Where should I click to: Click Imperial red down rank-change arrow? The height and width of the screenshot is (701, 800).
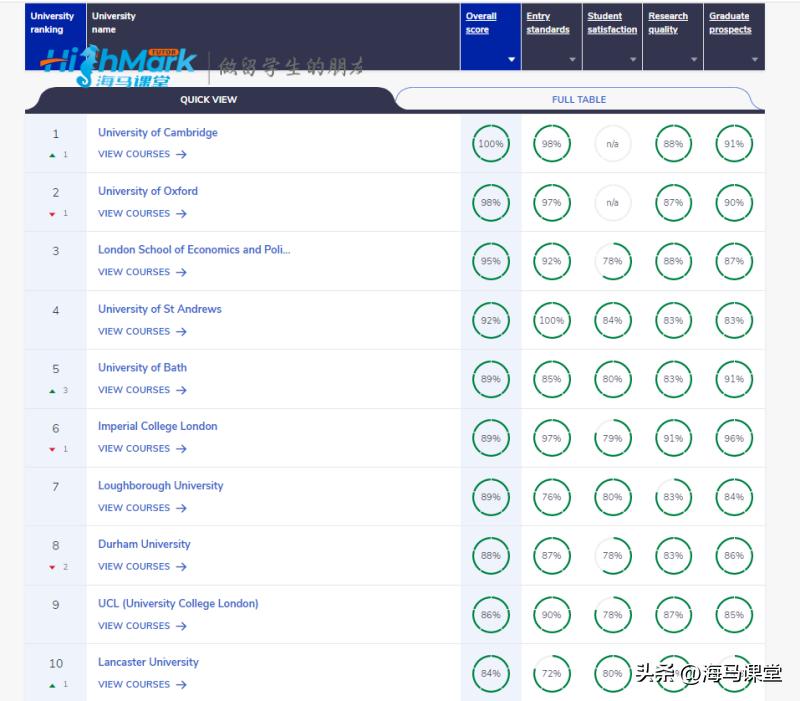click(x=52, y=449)
